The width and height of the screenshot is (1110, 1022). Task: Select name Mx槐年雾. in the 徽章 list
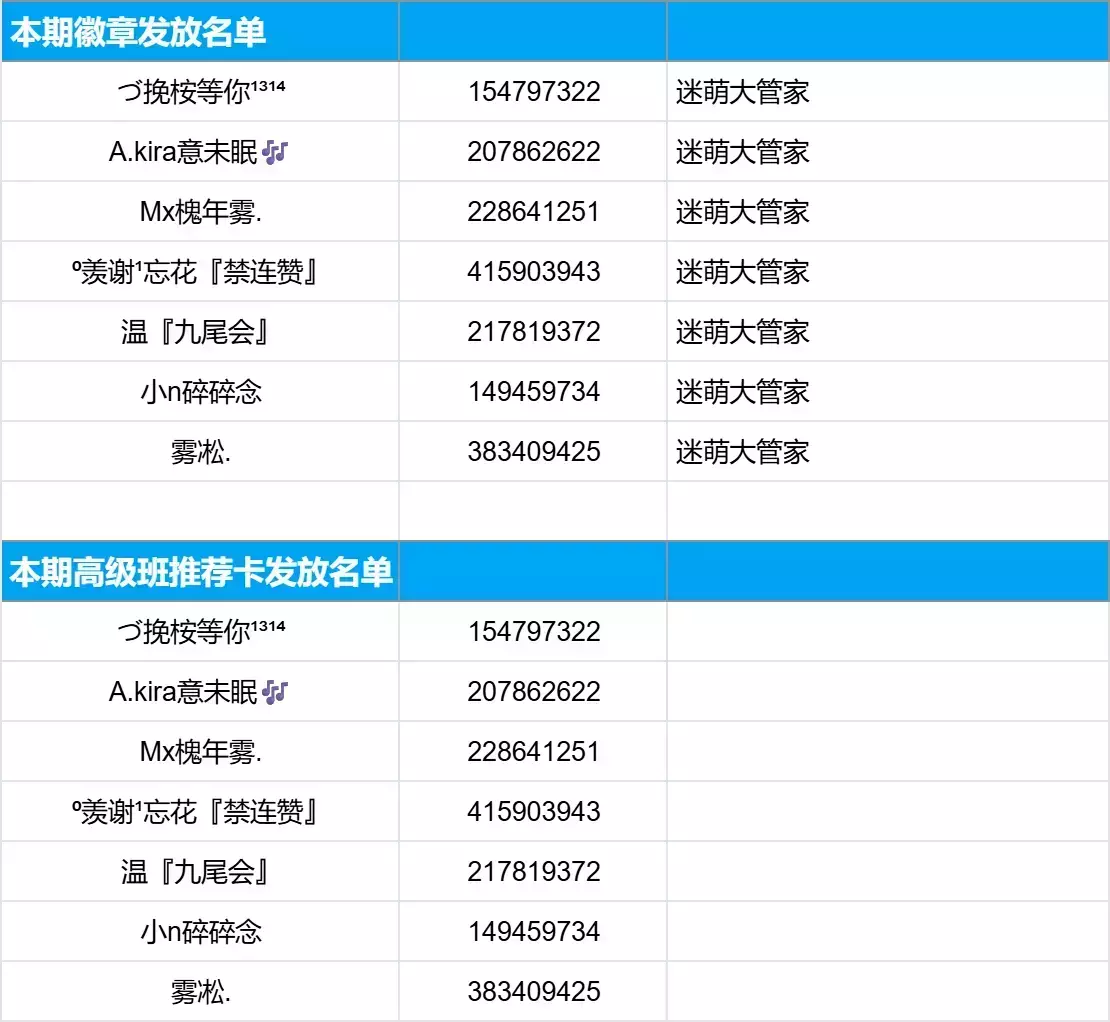(x=200, y=212)
